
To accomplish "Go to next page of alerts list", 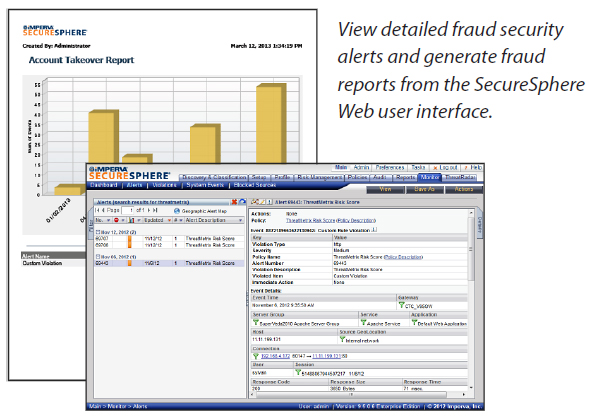I will coord(149,210).
